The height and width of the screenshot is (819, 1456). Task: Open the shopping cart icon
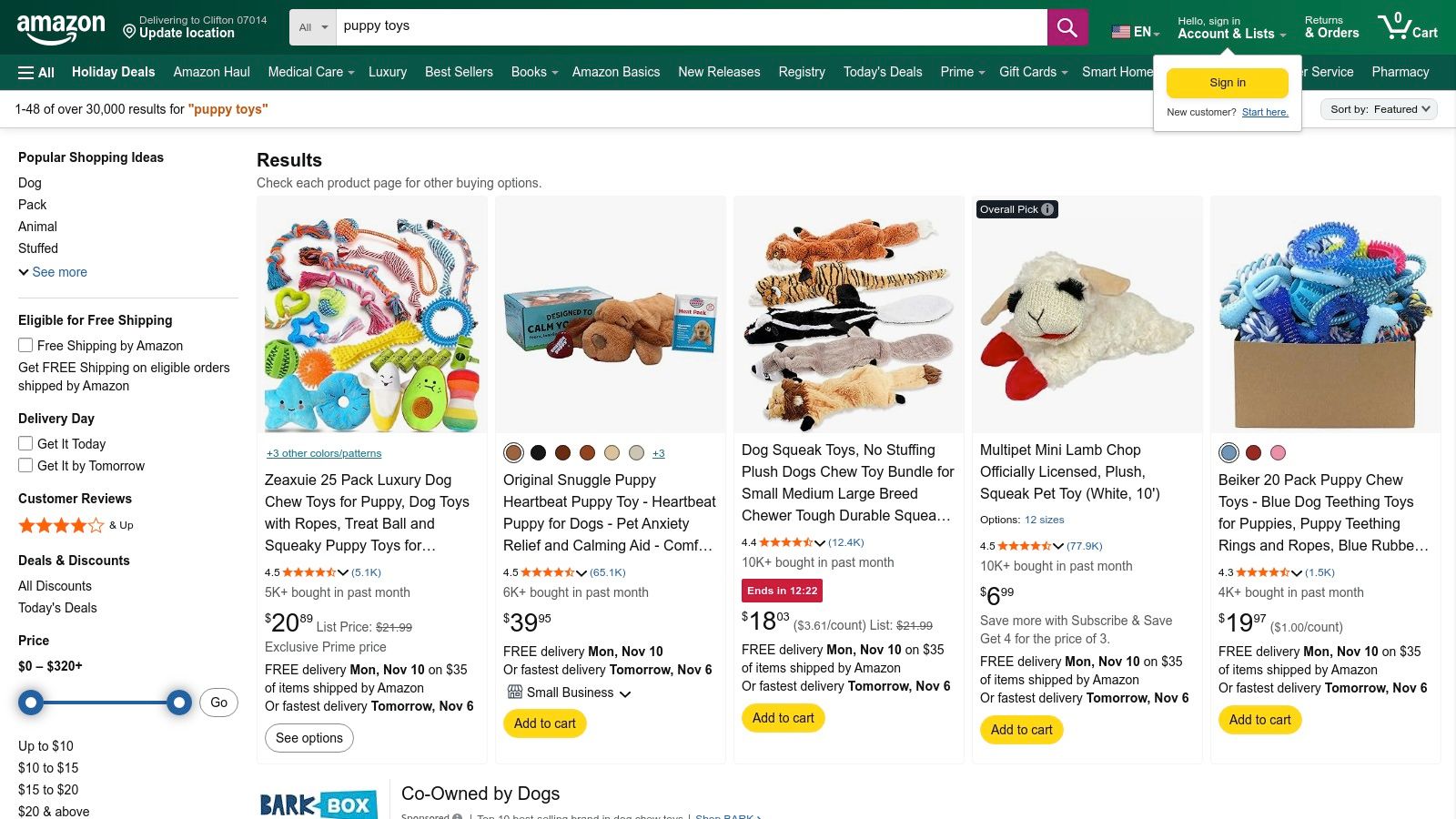(x=1406, y=27)
